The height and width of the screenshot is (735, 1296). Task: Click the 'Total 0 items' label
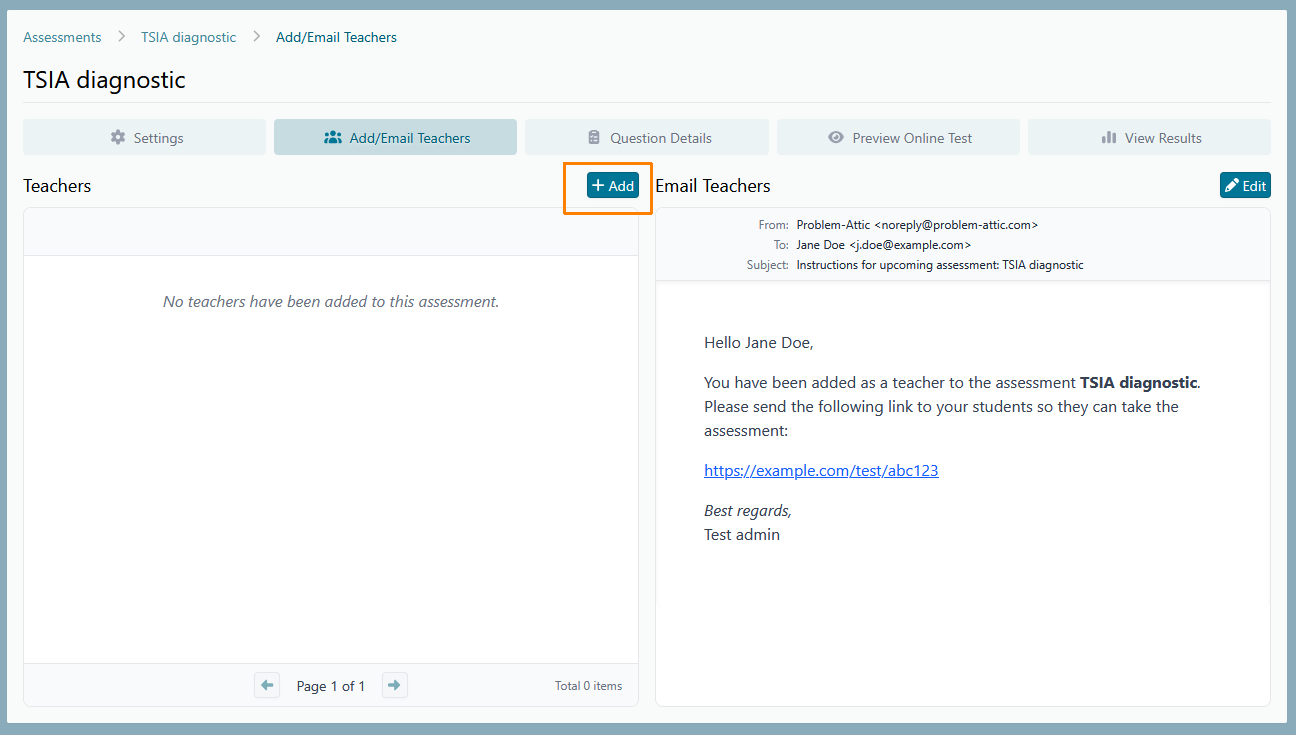tap(588, 686)
